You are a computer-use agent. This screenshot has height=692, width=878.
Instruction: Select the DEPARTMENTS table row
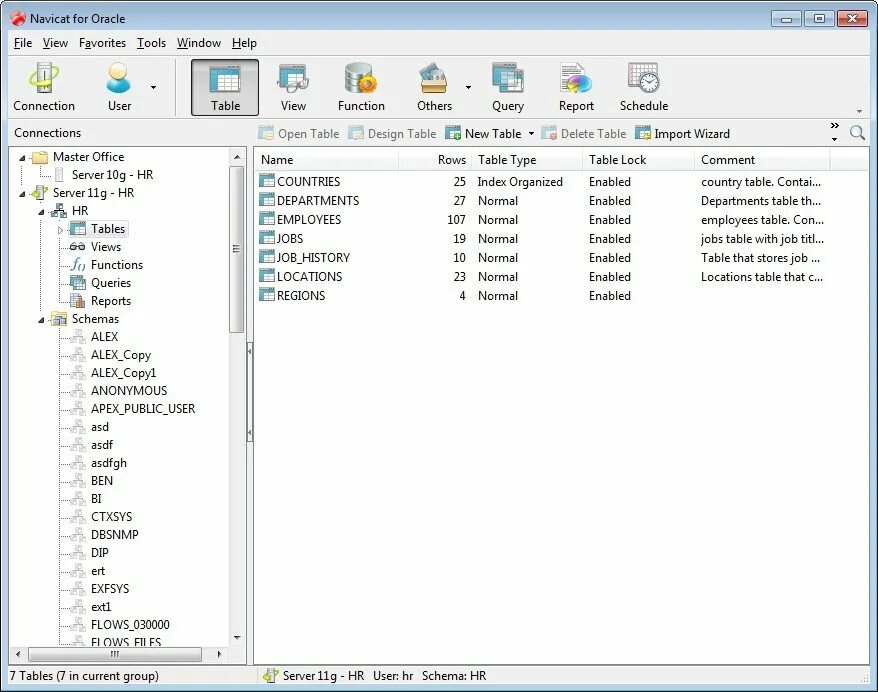click(541, 200)
